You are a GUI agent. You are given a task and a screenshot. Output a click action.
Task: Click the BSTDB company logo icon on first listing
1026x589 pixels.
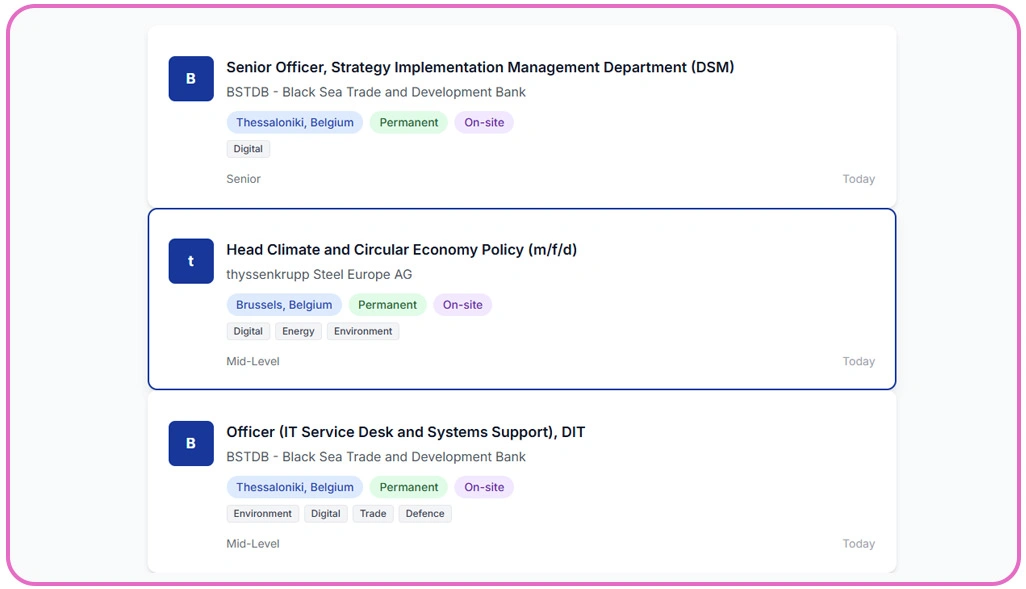(x=191, y=79)
